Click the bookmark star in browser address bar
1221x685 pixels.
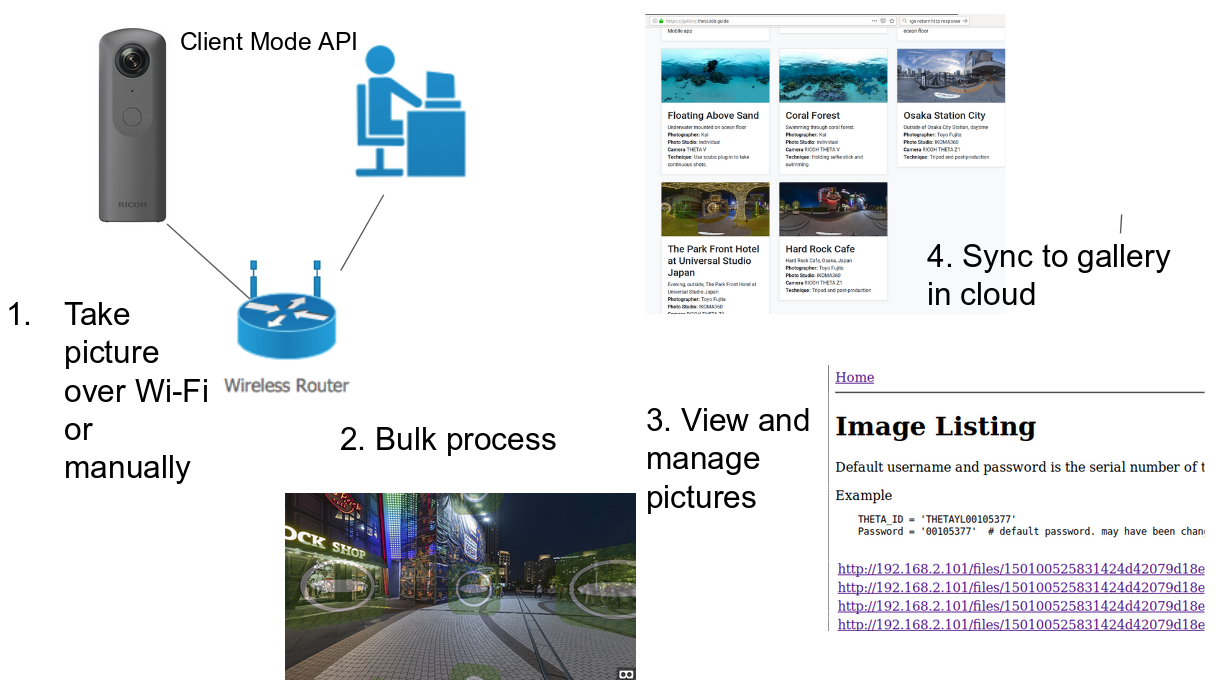pos(891,20)
